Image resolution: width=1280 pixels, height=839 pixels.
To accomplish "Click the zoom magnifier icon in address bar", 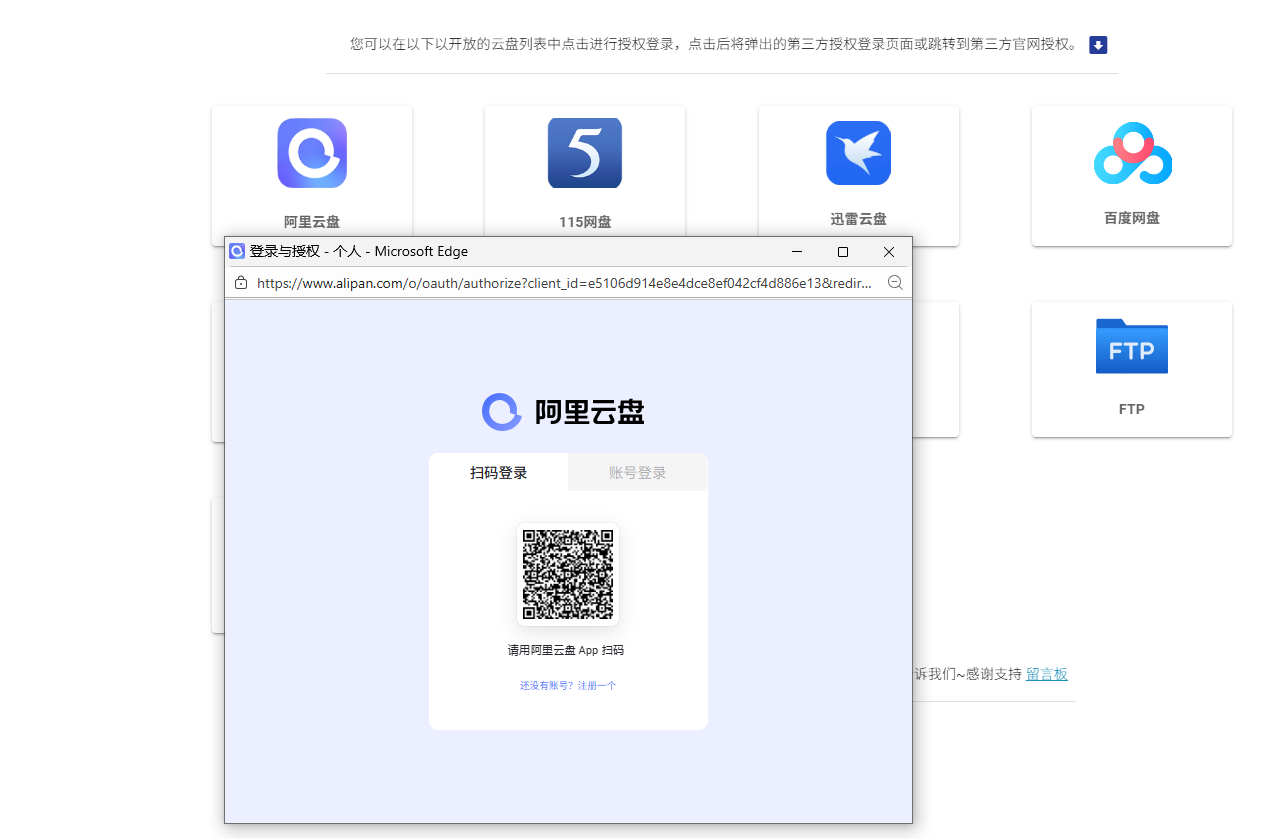I will [895, 283].
